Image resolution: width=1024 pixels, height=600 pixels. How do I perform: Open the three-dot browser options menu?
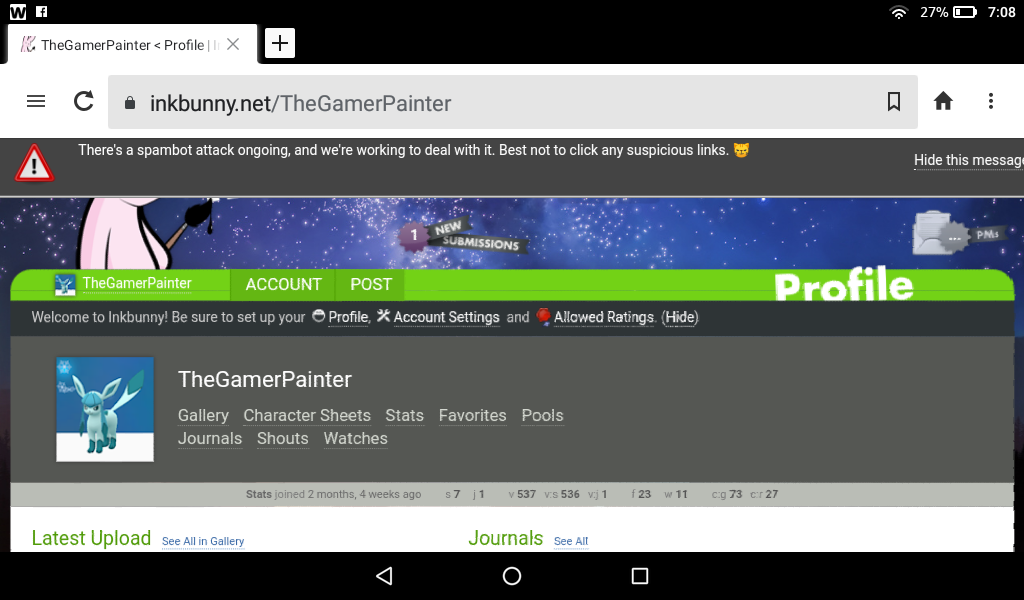click(991, 101)
